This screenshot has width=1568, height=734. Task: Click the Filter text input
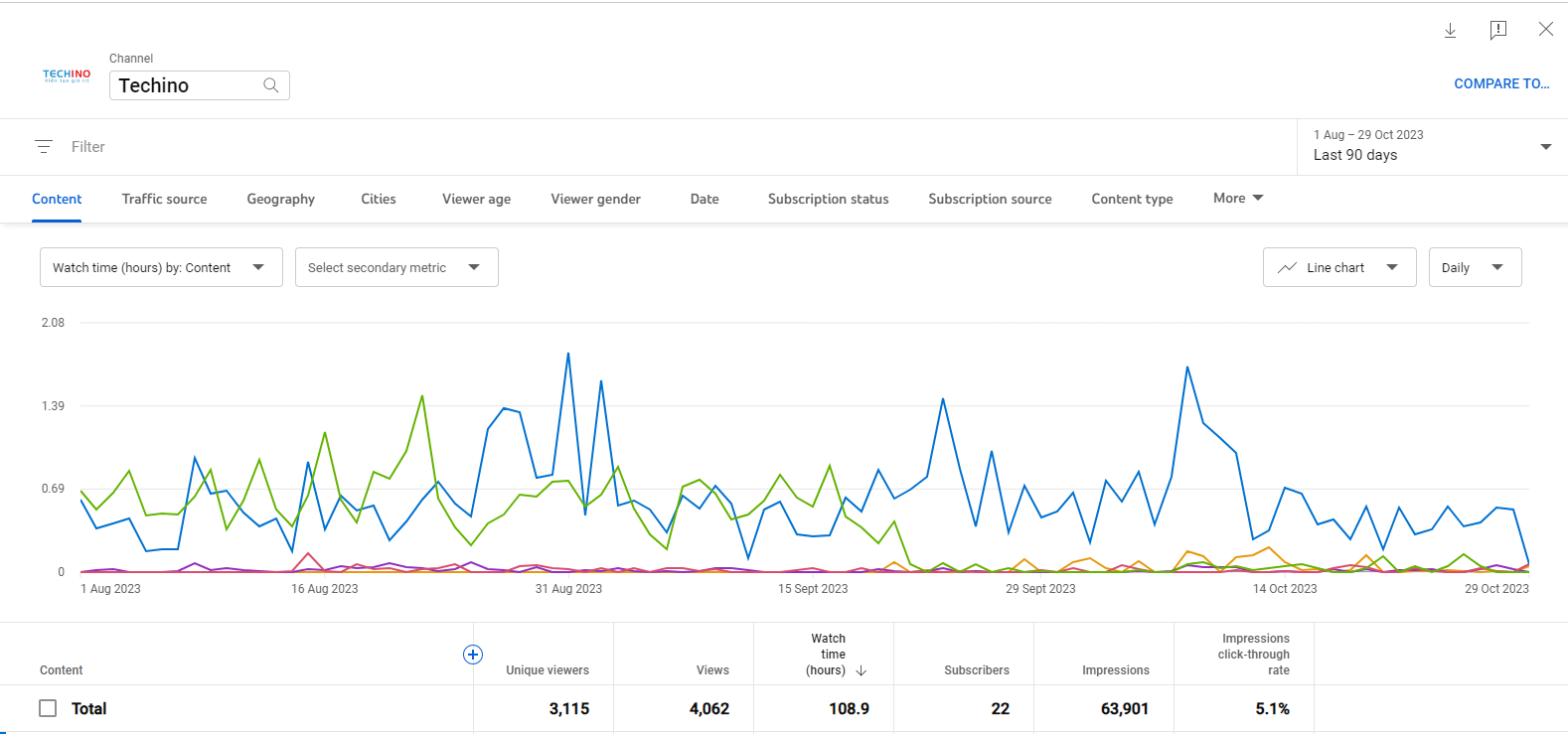point(88,147)
